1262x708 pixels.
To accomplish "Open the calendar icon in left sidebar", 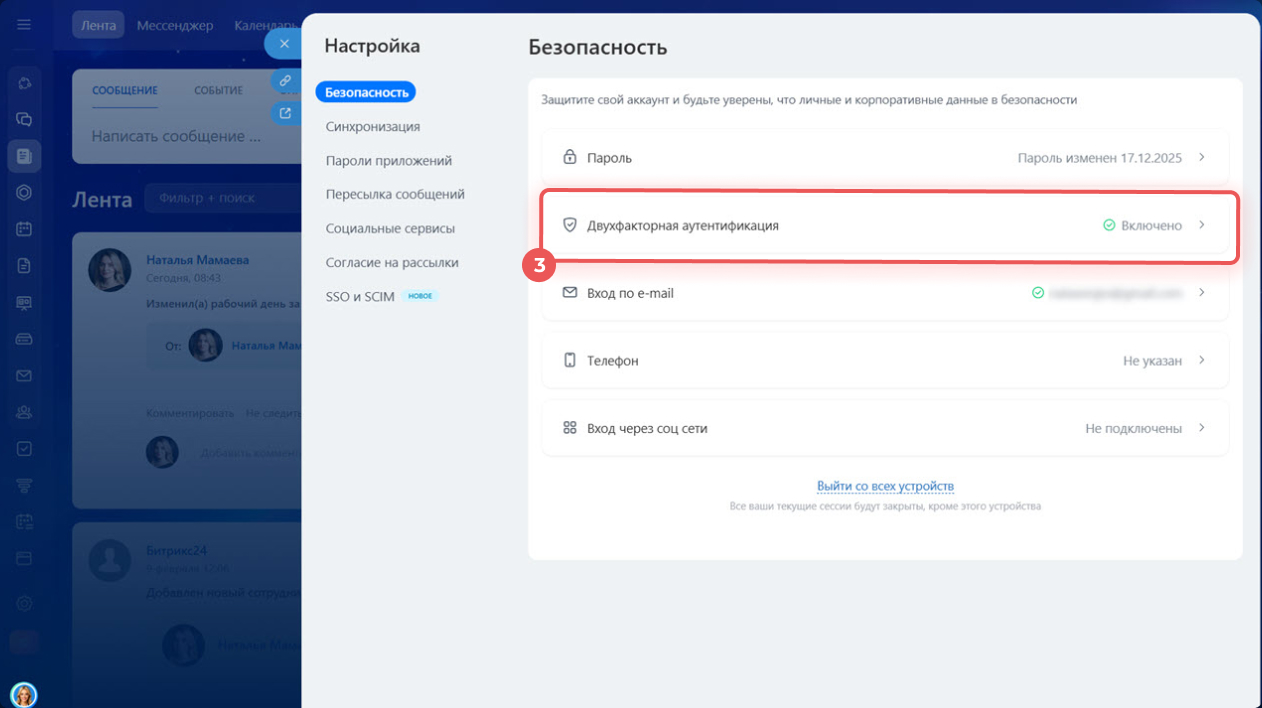I will click(24, 229).
